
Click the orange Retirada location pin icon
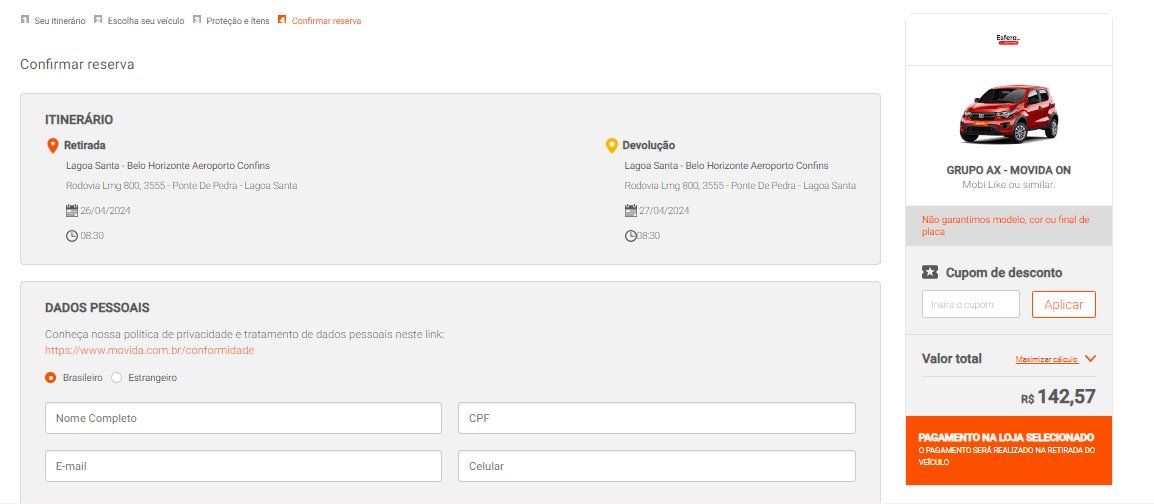[52, 146]
